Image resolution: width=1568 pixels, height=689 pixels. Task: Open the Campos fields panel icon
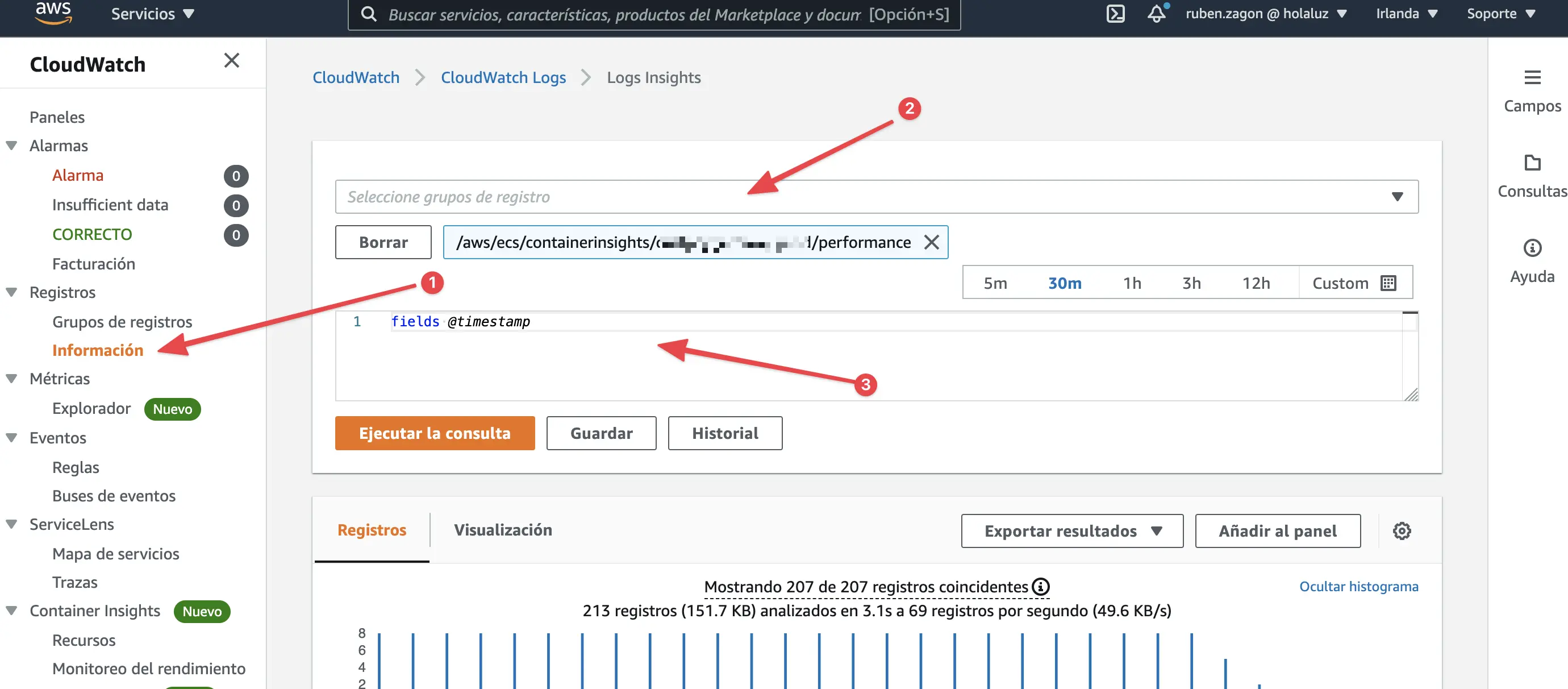[x=1532, y=77]
